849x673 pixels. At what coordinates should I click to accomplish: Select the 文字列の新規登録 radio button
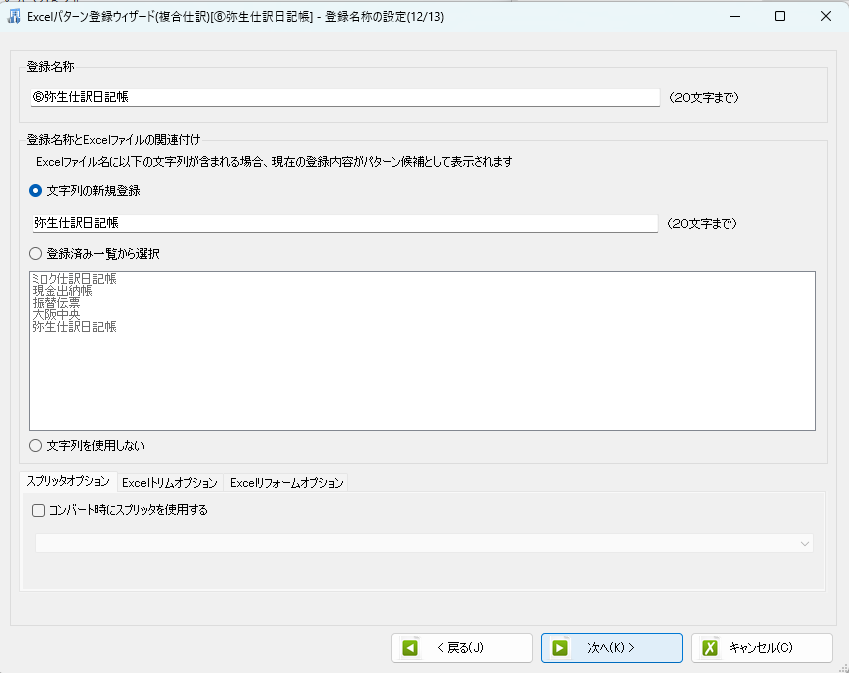coord(36,190)
